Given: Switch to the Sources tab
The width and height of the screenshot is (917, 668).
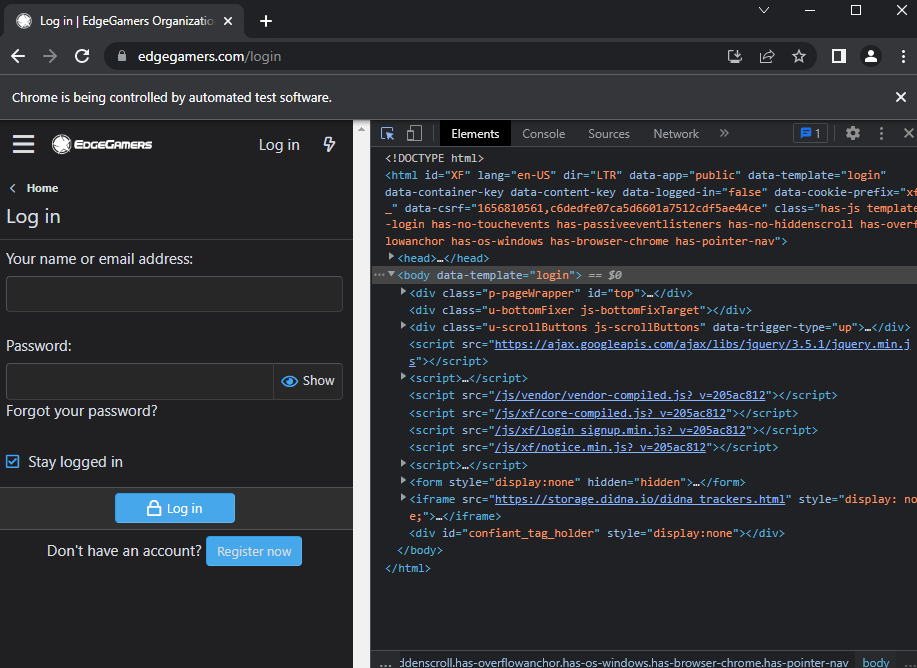Looking at the screenshot, I should coord(609,134).
